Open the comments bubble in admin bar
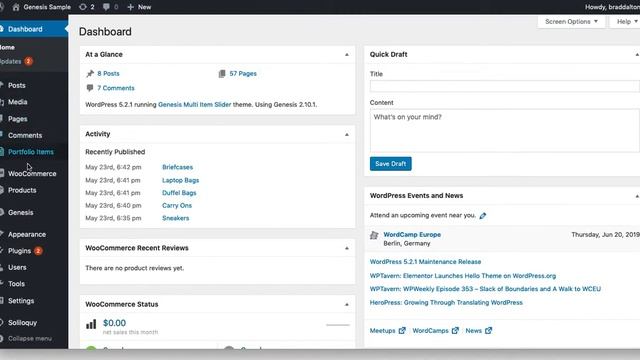Image resolution: width=640 pixels, height=360 pixels. tap(106, 7)
